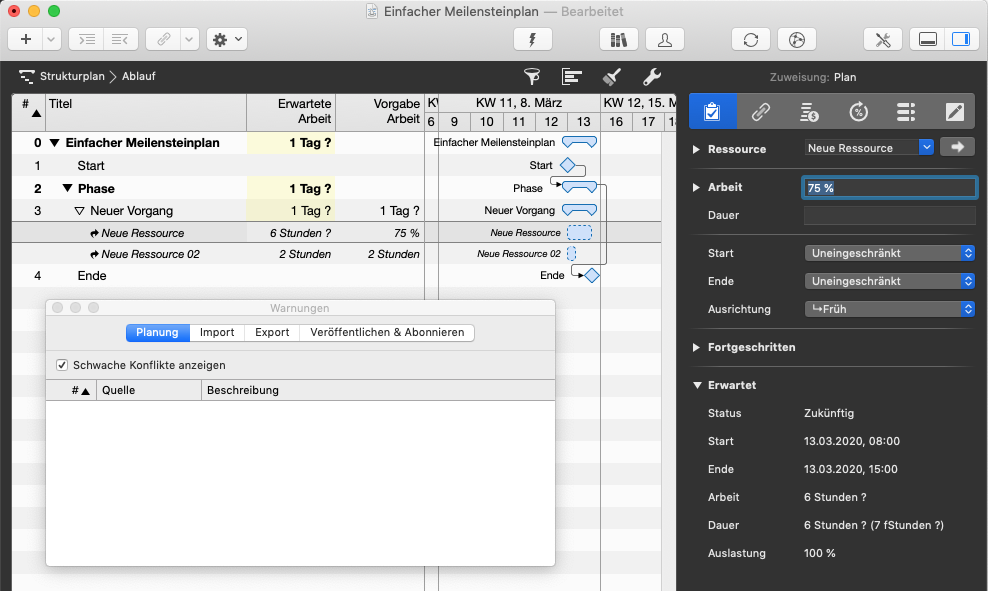The height and width of the screenshot is (591, 988).
Task: Click arrow button next to Ressource
Action: point(957,147)
